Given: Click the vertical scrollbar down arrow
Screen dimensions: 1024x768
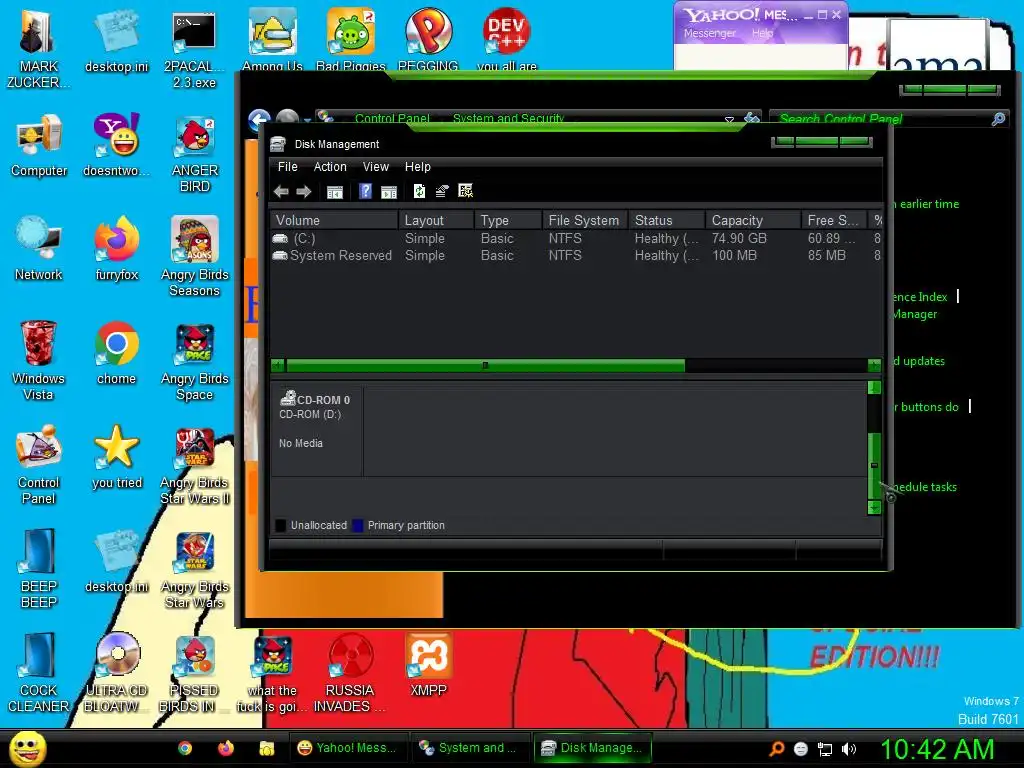Looking at the screenshot, I should [874, 507].
